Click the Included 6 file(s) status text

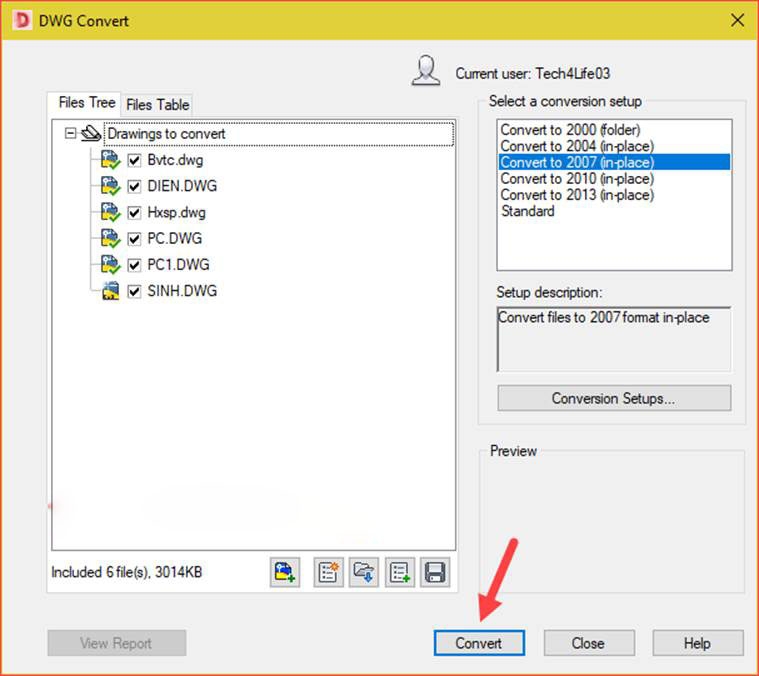coord(127,572)
